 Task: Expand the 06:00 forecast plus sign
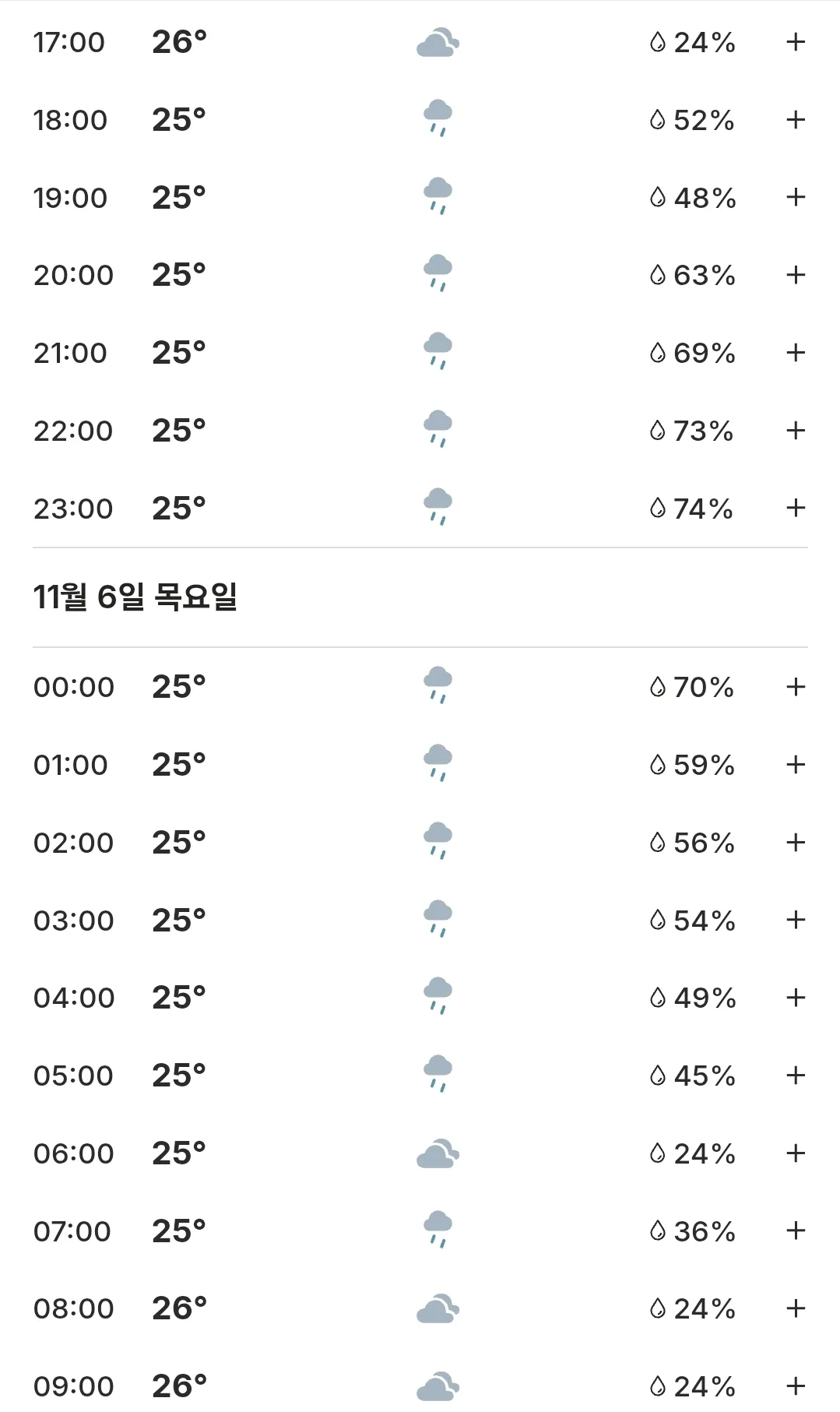795,1153
